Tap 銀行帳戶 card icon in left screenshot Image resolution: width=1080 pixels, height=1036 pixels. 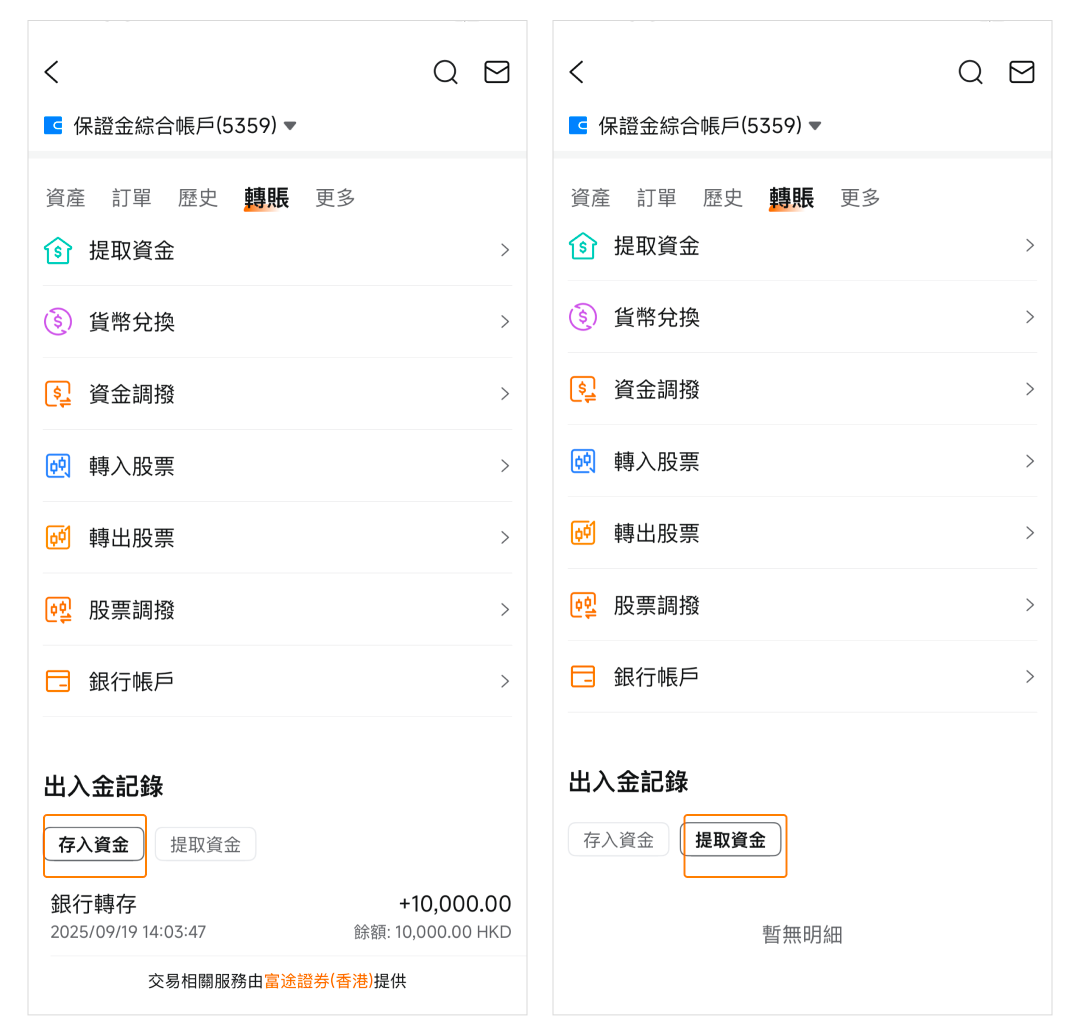coord(58,681)
